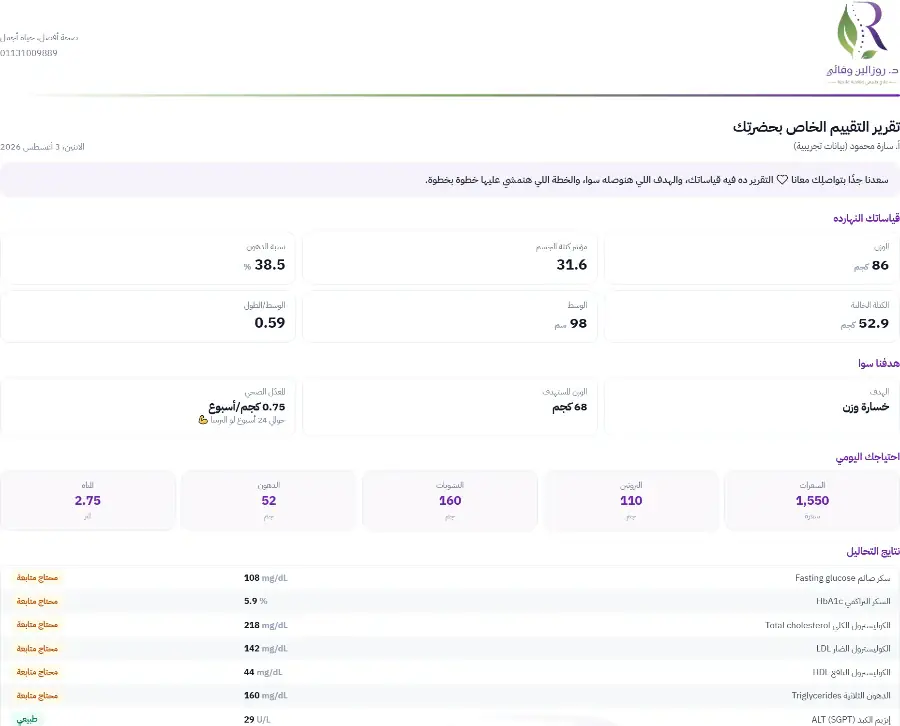Image resolution: width=900 pixels, height=726 pixels.
Task: Click the section heading 'نتايج التحاليل'
Action: tap(873, 552)
